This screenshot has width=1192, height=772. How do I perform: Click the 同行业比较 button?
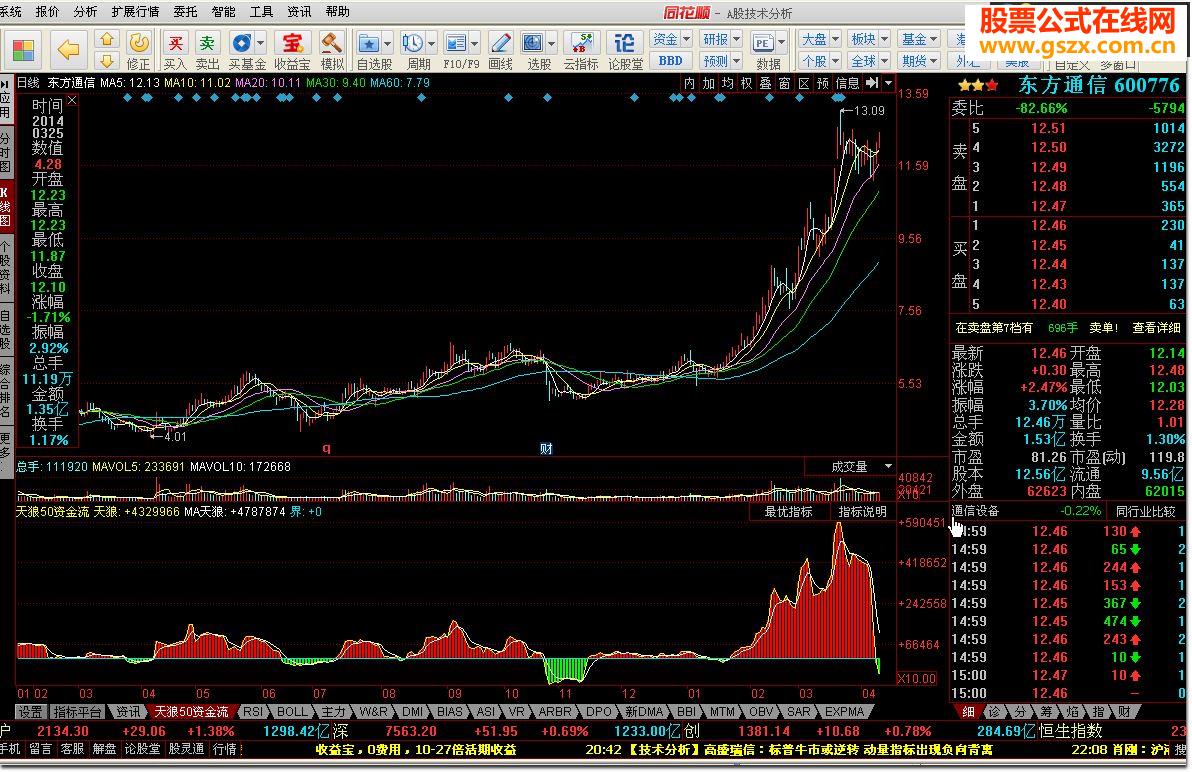point(1145,511)
